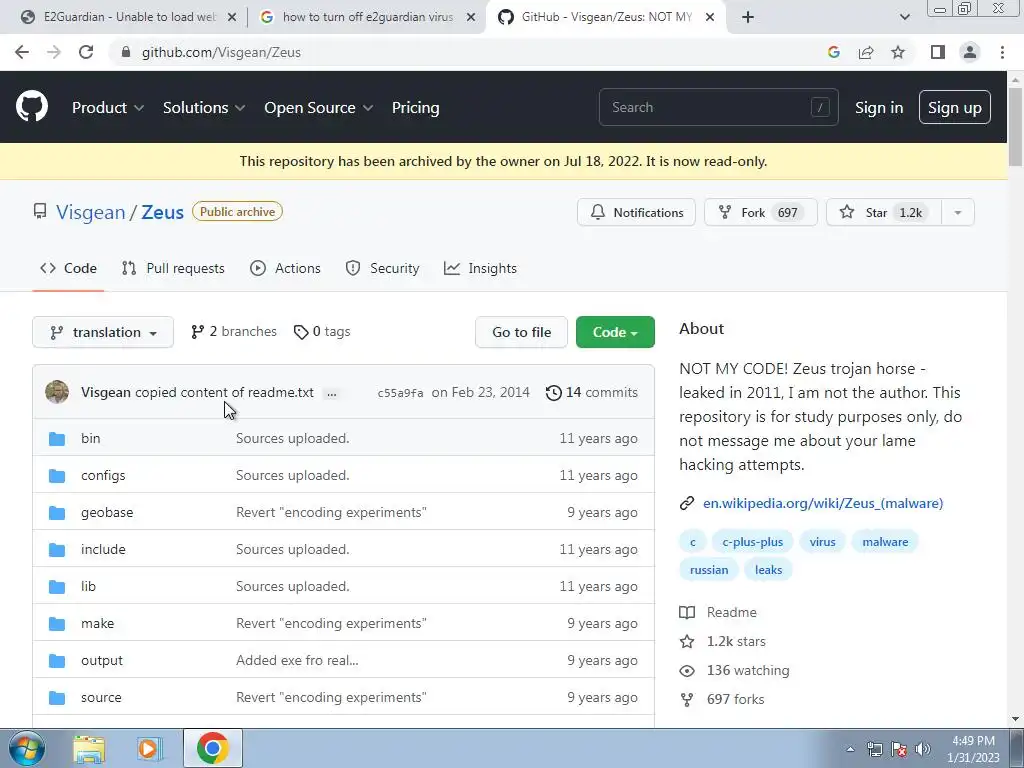Open the green Code dropdown

point(615,332)
